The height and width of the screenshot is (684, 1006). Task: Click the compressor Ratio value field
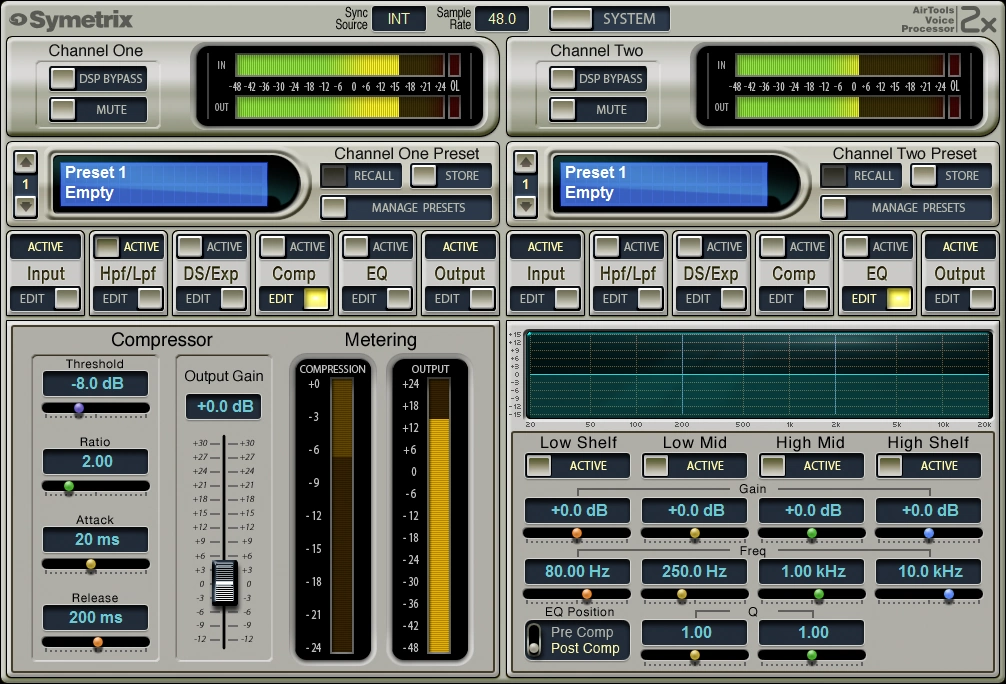[96, 461]
